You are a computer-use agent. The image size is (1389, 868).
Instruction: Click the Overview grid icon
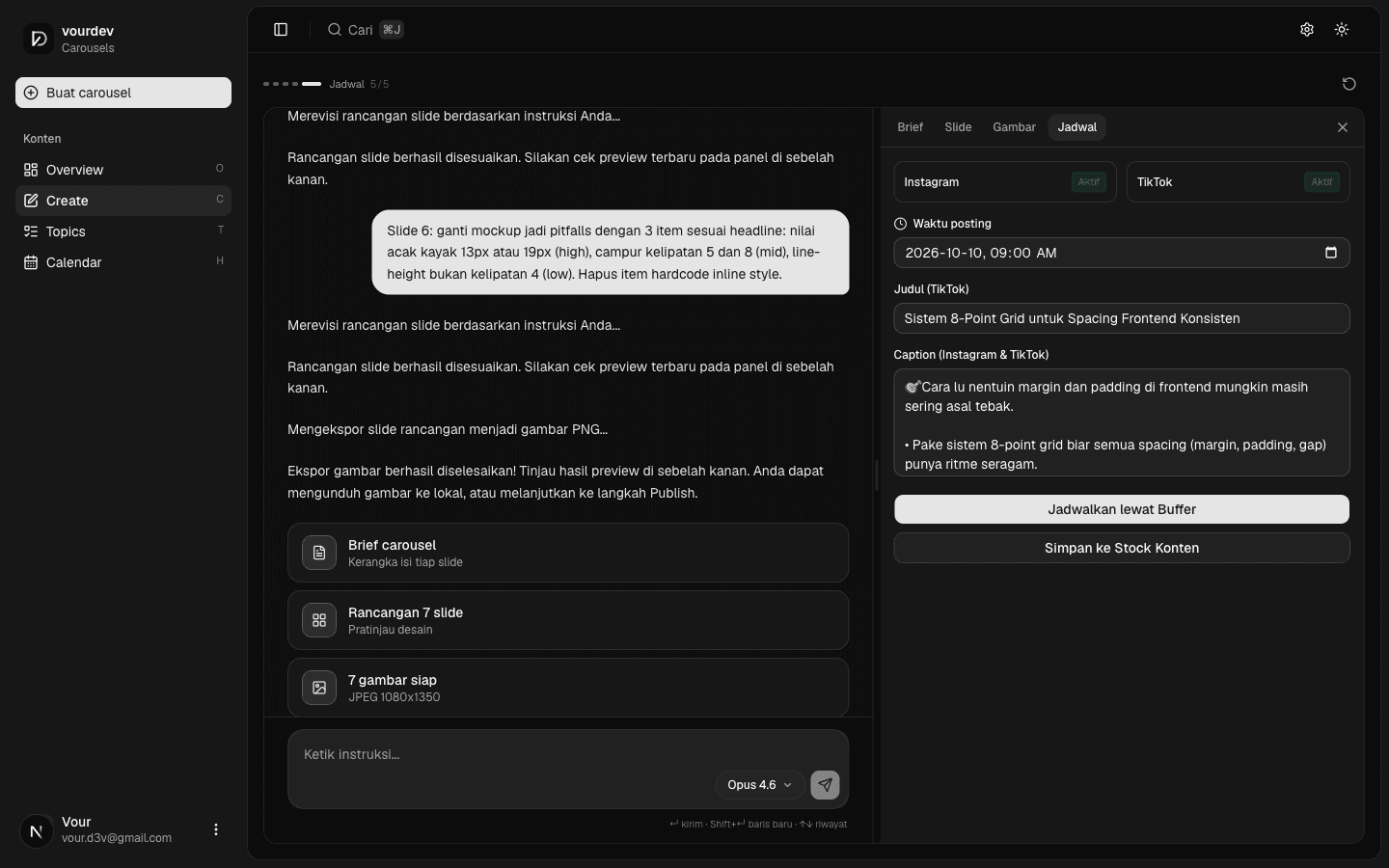pos(31,170)
